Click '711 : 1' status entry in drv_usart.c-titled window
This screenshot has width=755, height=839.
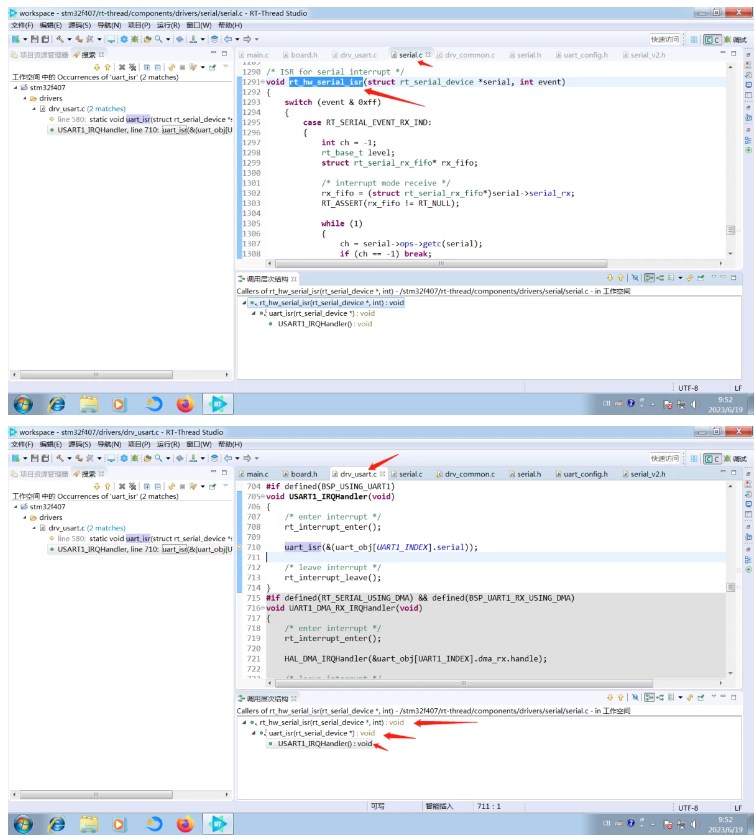[489, 806]
